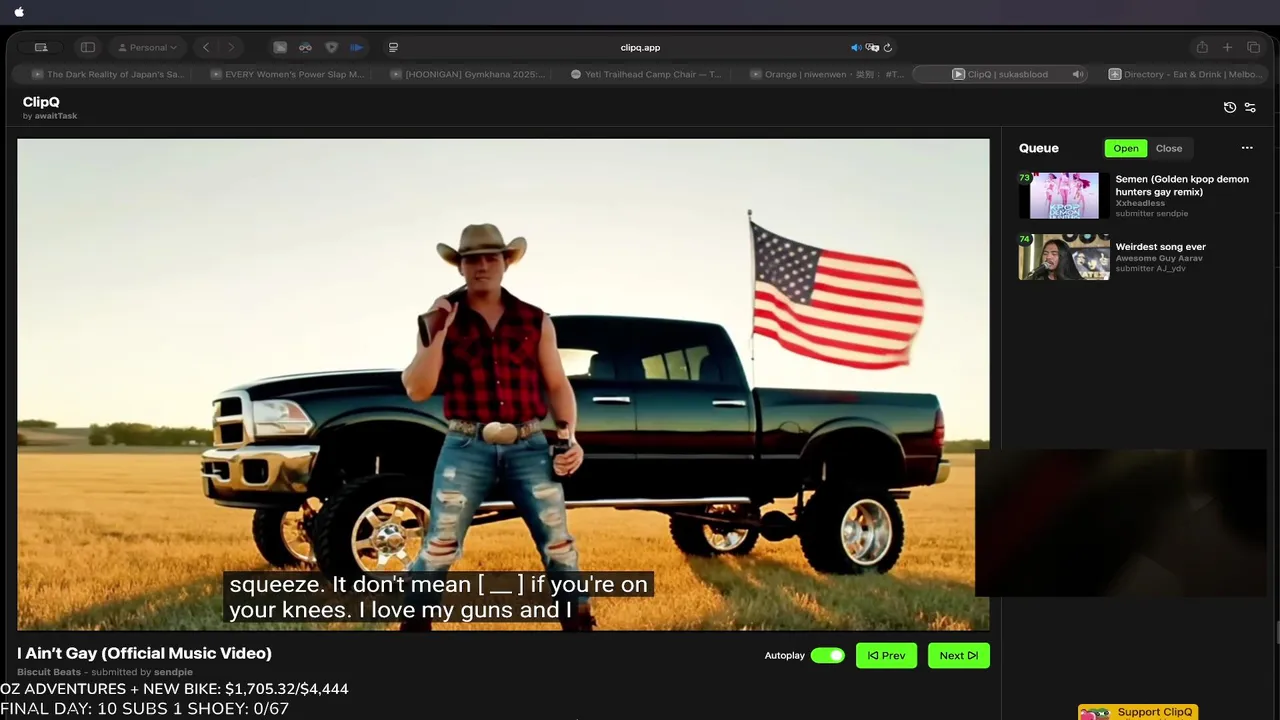Viewport: 1280px width, 720px height.
Task: Mute audio via the address bar speaker icon
Action: pyautogui.click(x=856, y=47)
